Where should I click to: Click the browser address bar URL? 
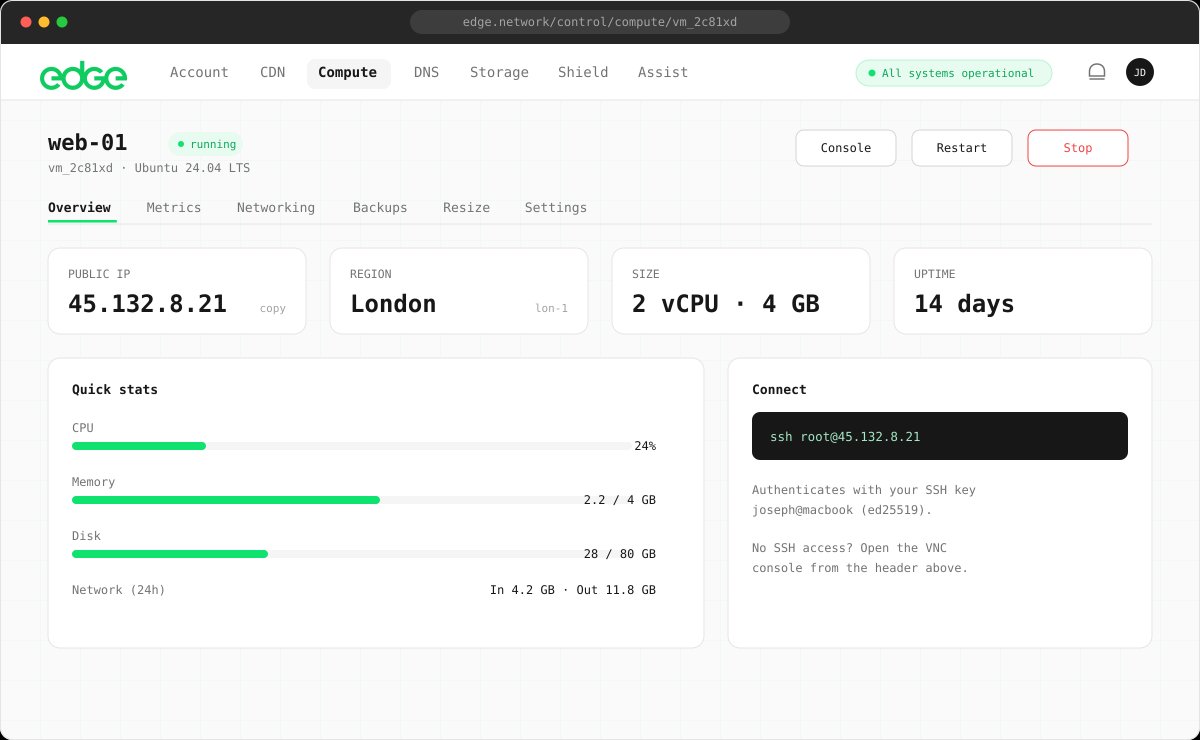click(600, 22)
